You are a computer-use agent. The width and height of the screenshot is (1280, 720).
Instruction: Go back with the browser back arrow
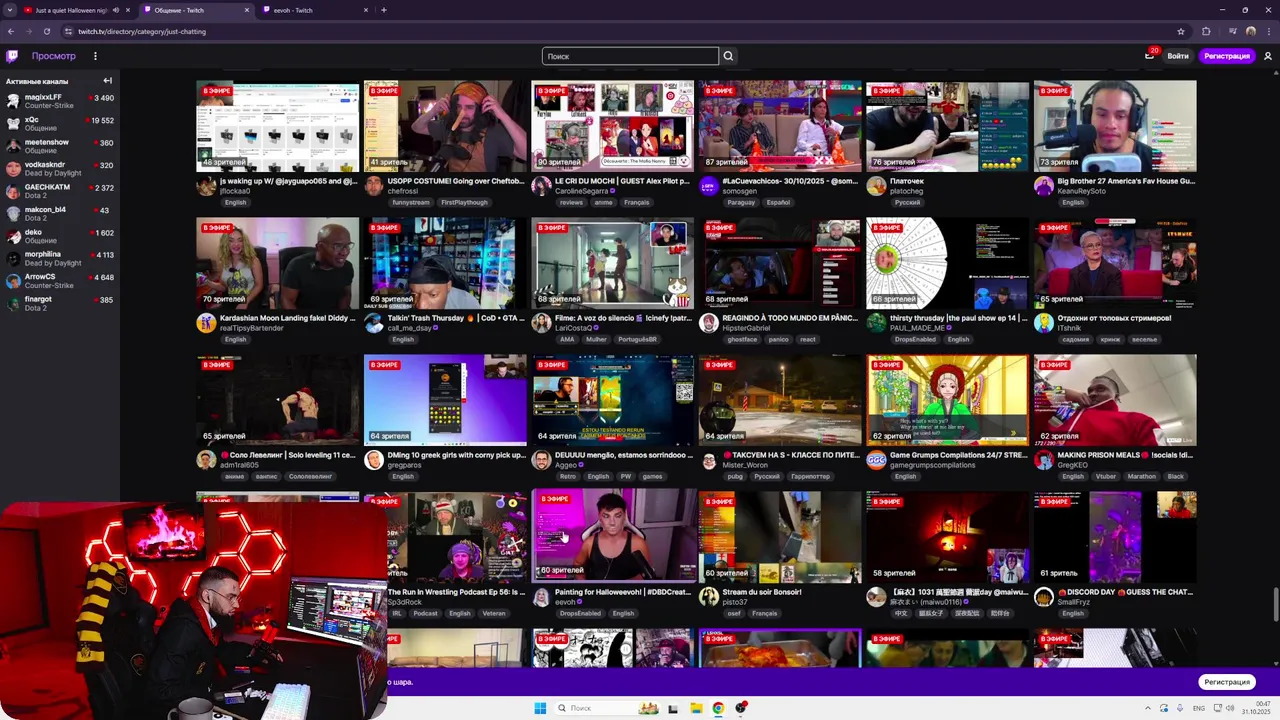(11, 31)
